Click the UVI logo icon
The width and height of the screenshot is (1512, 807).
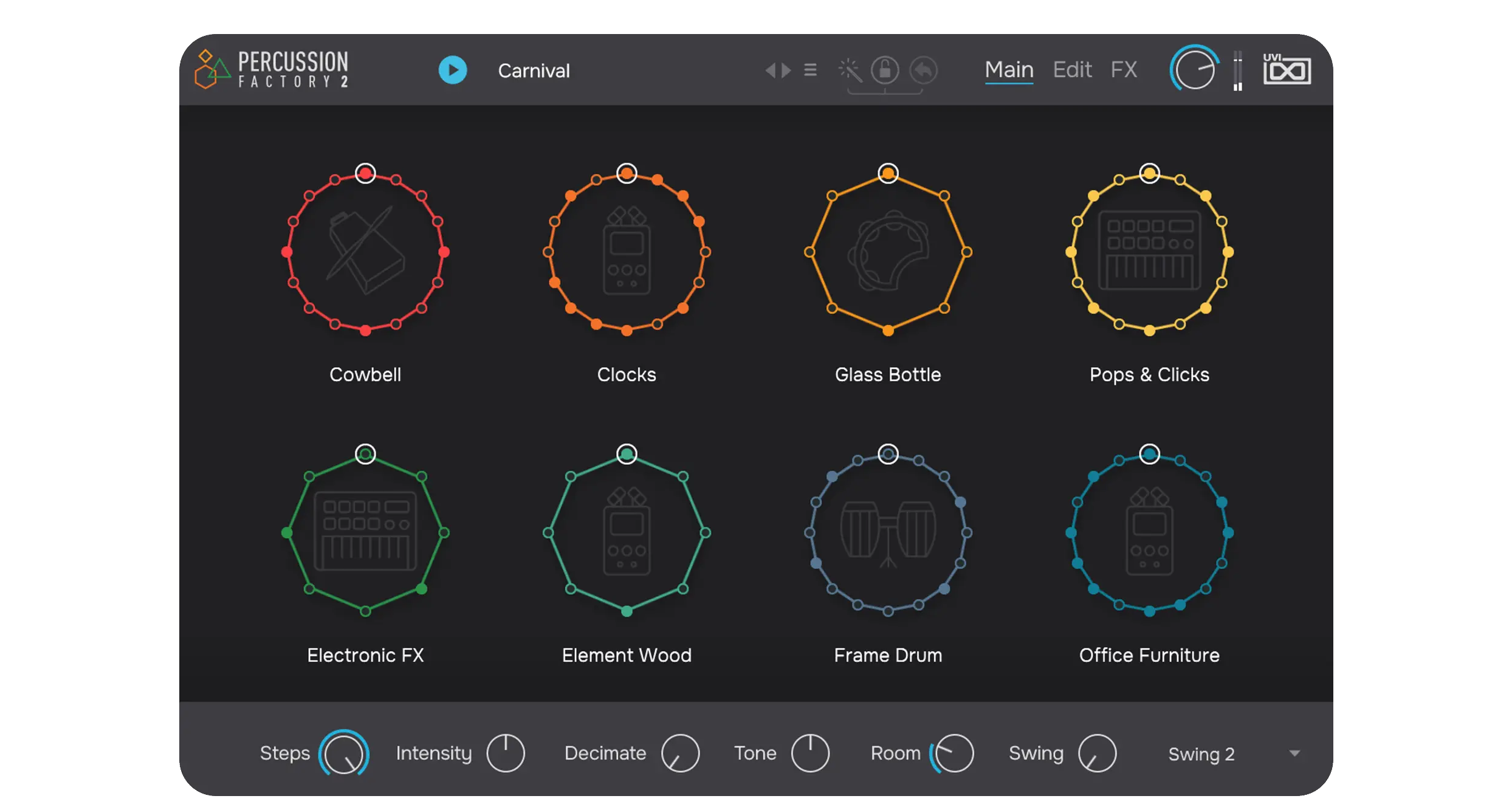point(1287,69)
